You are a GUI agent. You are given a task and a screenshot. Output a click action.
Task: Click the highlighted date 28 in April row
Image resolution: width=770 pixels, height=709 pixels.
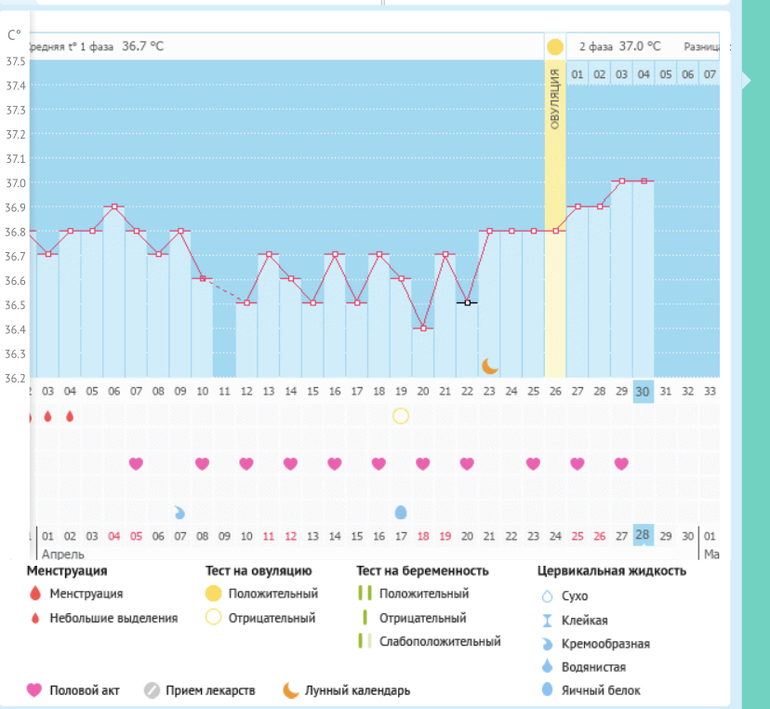[x=643, y=536]
